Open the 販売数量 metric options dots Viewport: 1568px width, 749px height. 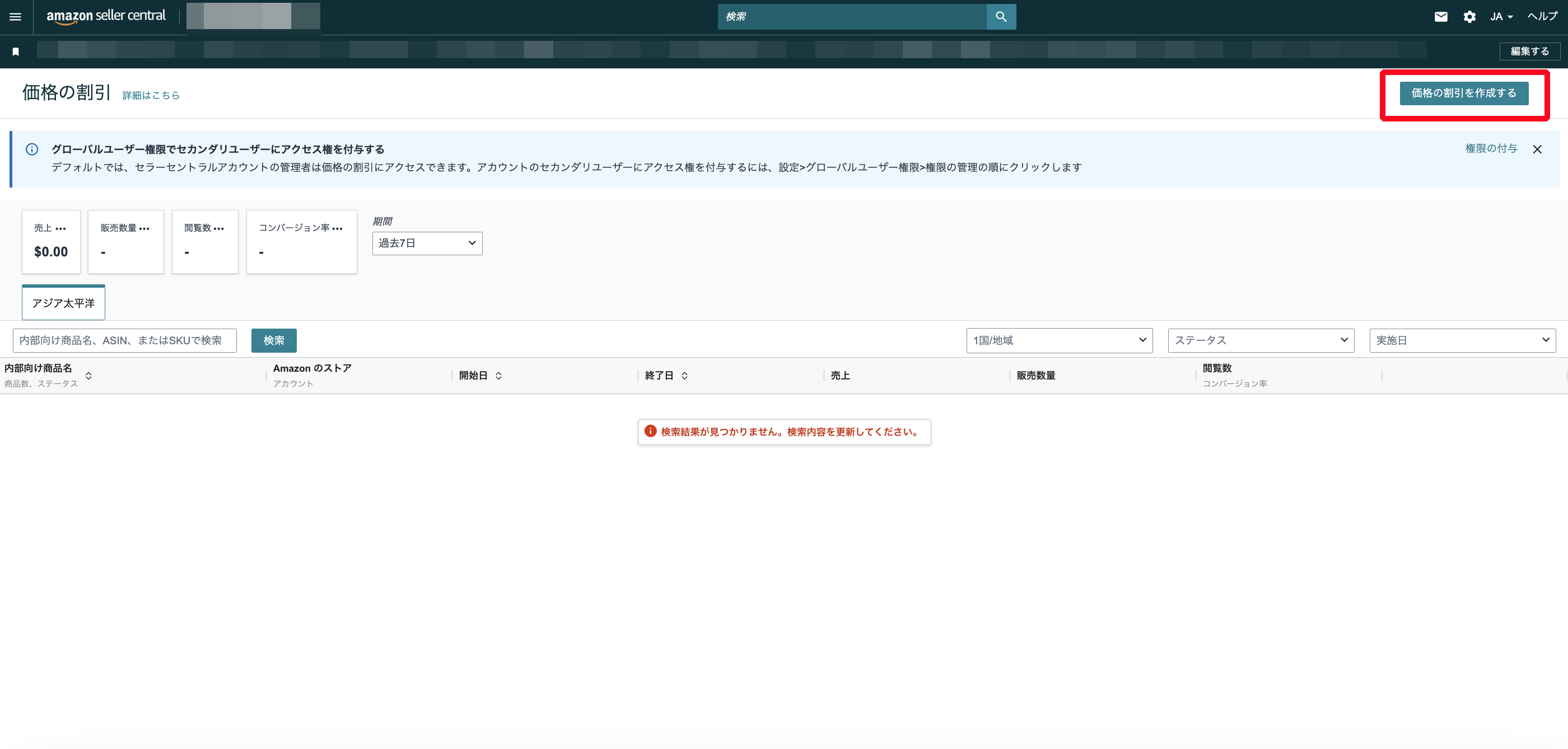(x=144, y=229)
